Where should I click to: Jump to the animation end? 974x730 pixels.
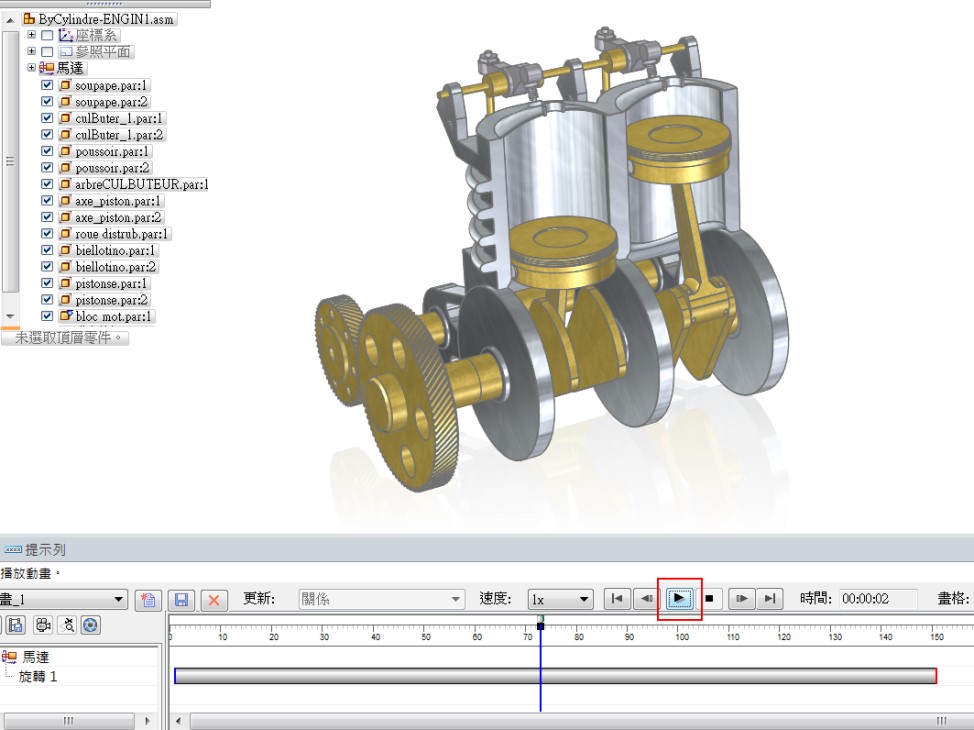tap(768, 599)
